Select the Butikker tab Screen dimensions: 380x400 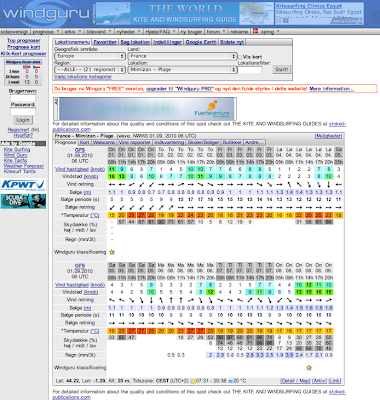coord(232,142)
